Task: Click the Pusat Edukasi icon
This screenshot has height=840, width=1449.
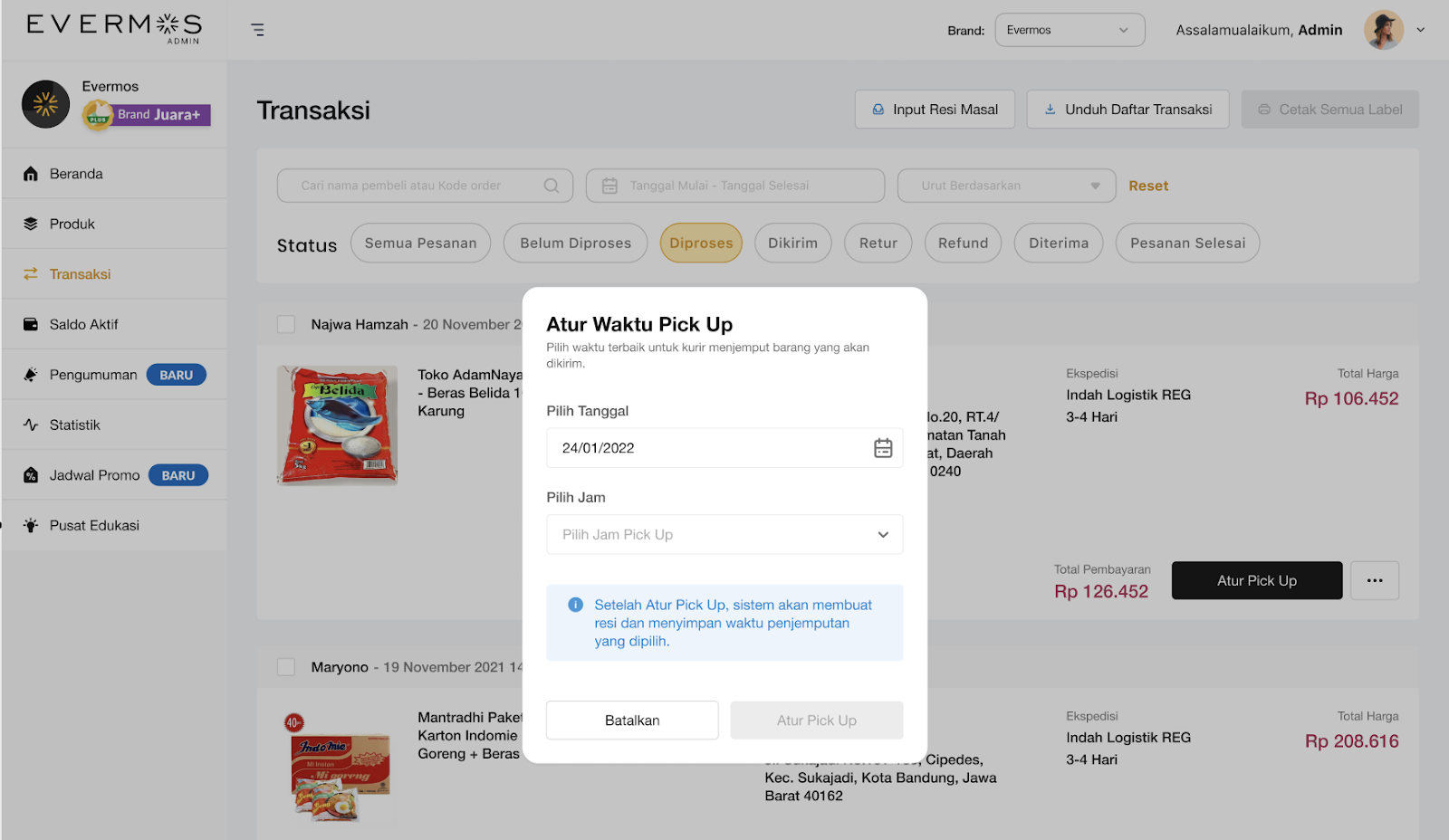Action: [x=31, y=525]
